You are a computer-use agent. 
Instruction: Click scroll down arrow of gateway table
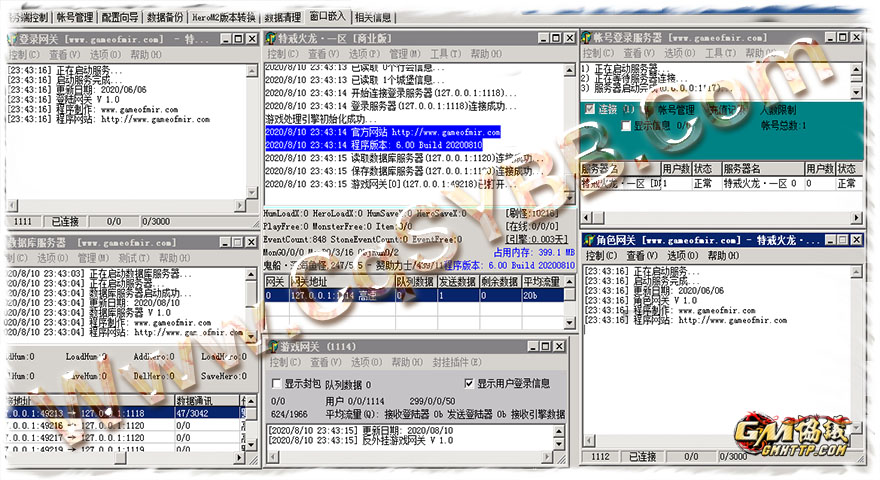pos(570,323)
